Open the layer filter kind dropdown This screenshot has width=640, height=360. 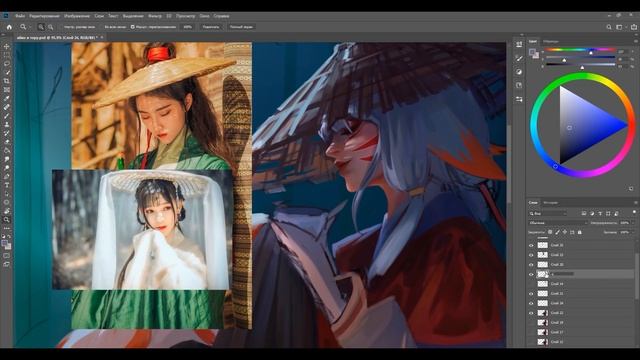548,213
